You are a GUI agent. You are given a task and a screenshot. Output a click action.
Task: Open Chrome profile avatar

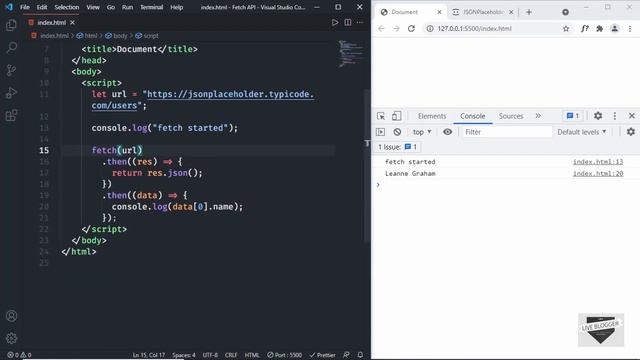click(x=615, y=29)
